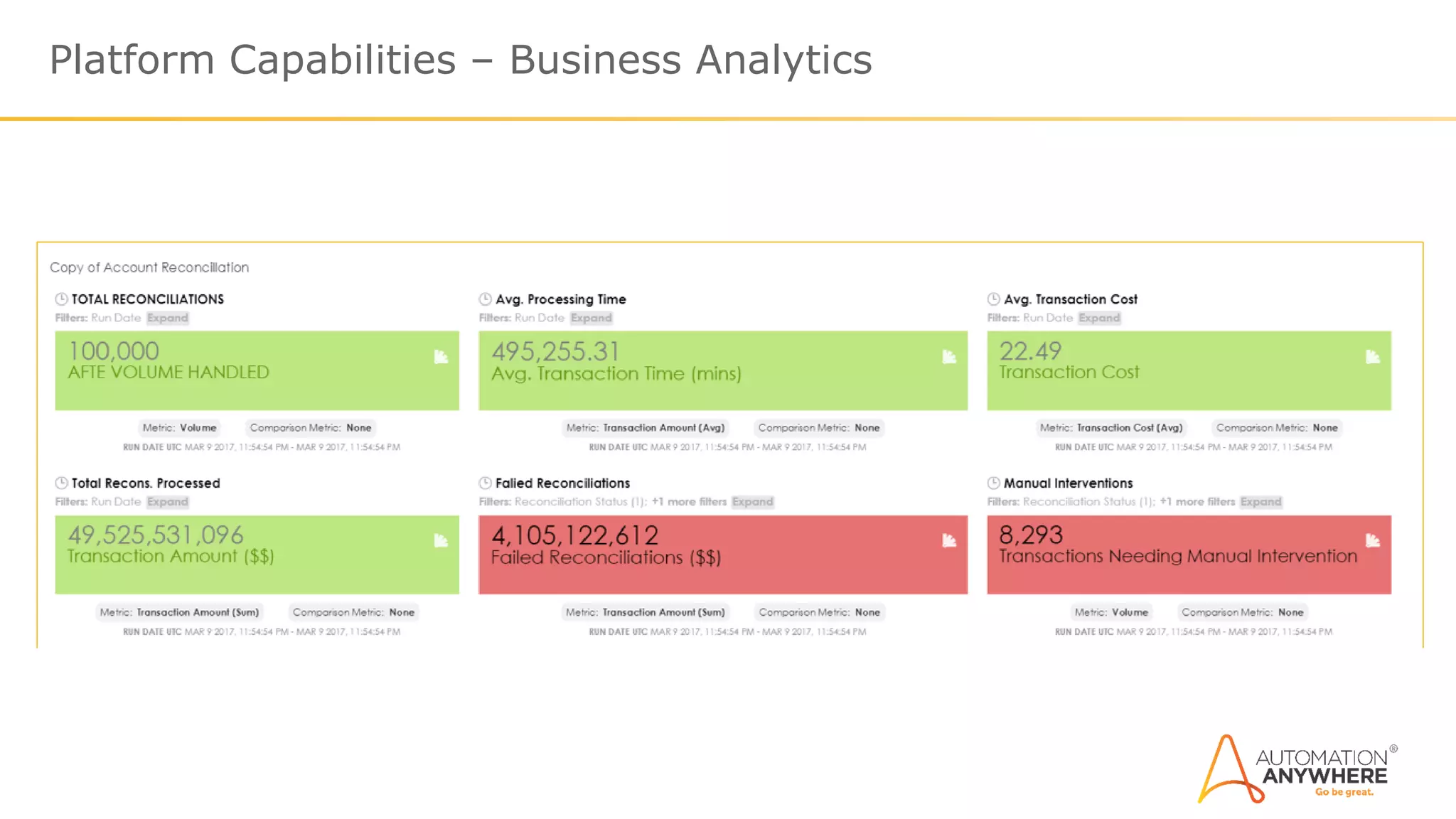Click the clock icon beside Avg. Processing Time

pyautogui.click(x=486, y=299)
